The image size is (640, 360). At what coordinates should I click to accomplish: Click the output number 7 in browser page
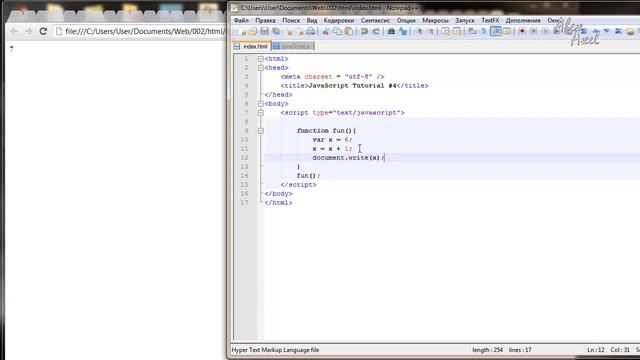[11, 49]
